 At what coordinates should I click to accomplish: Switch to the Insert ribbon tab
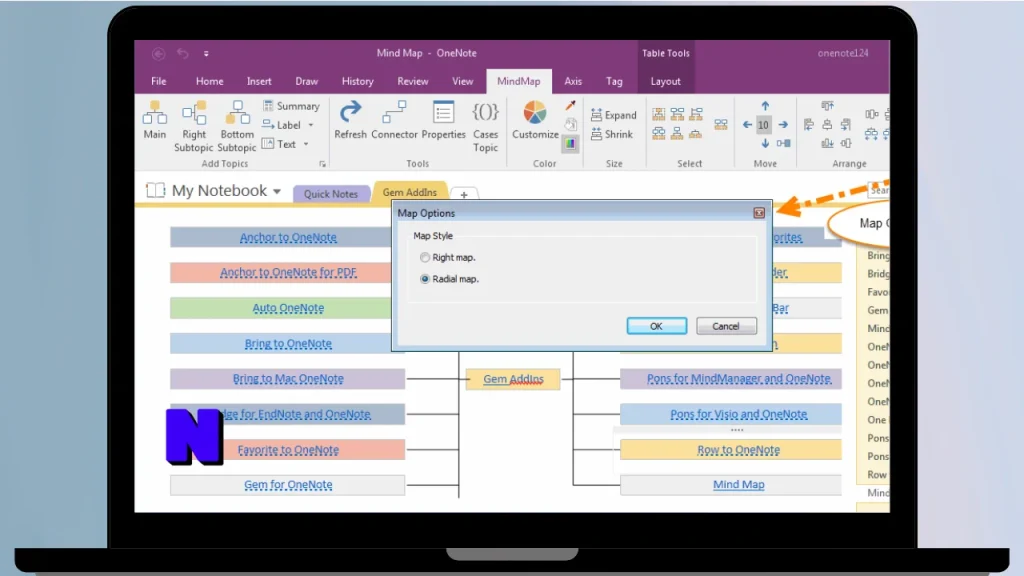coord(259,81)
